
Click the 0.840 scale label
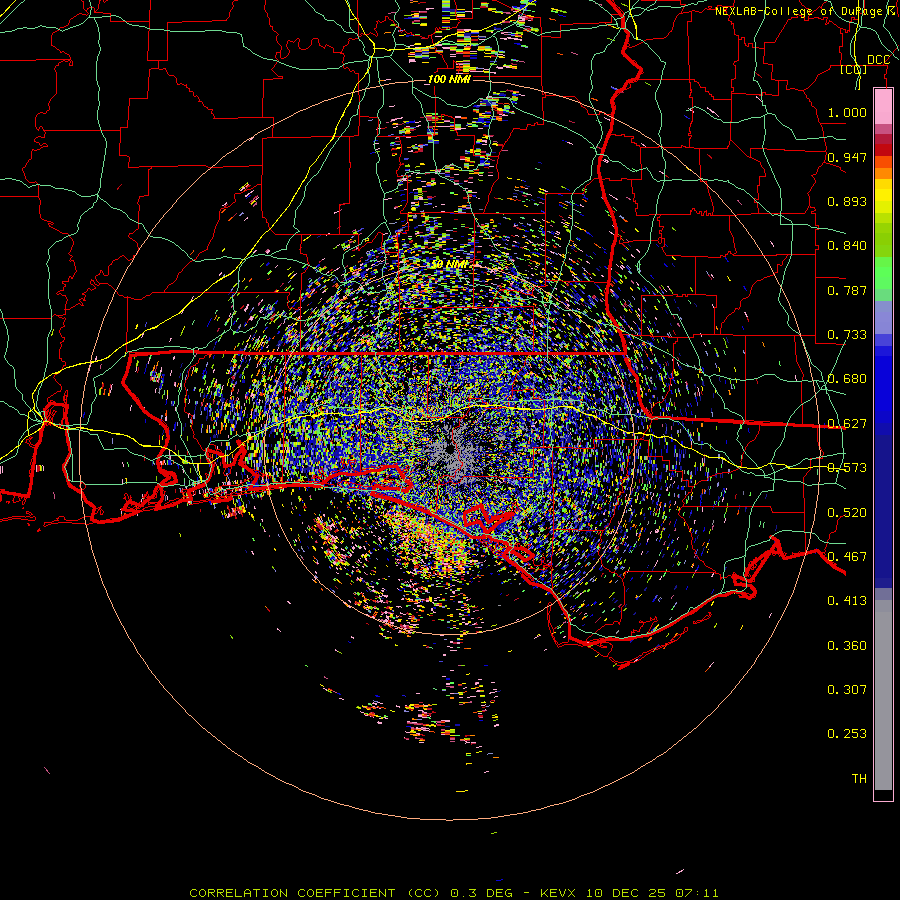(847, 246)
